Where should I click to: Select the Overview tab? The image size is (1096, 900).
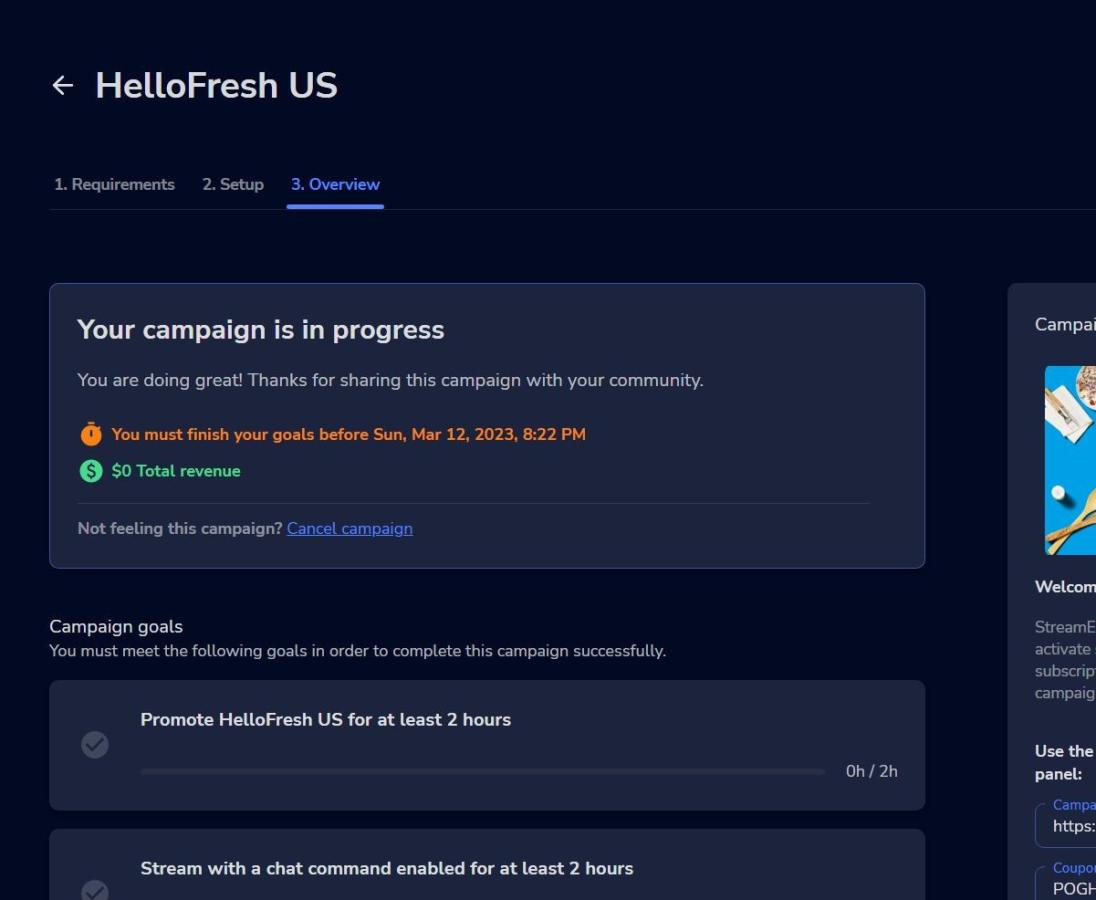(335, 184)
